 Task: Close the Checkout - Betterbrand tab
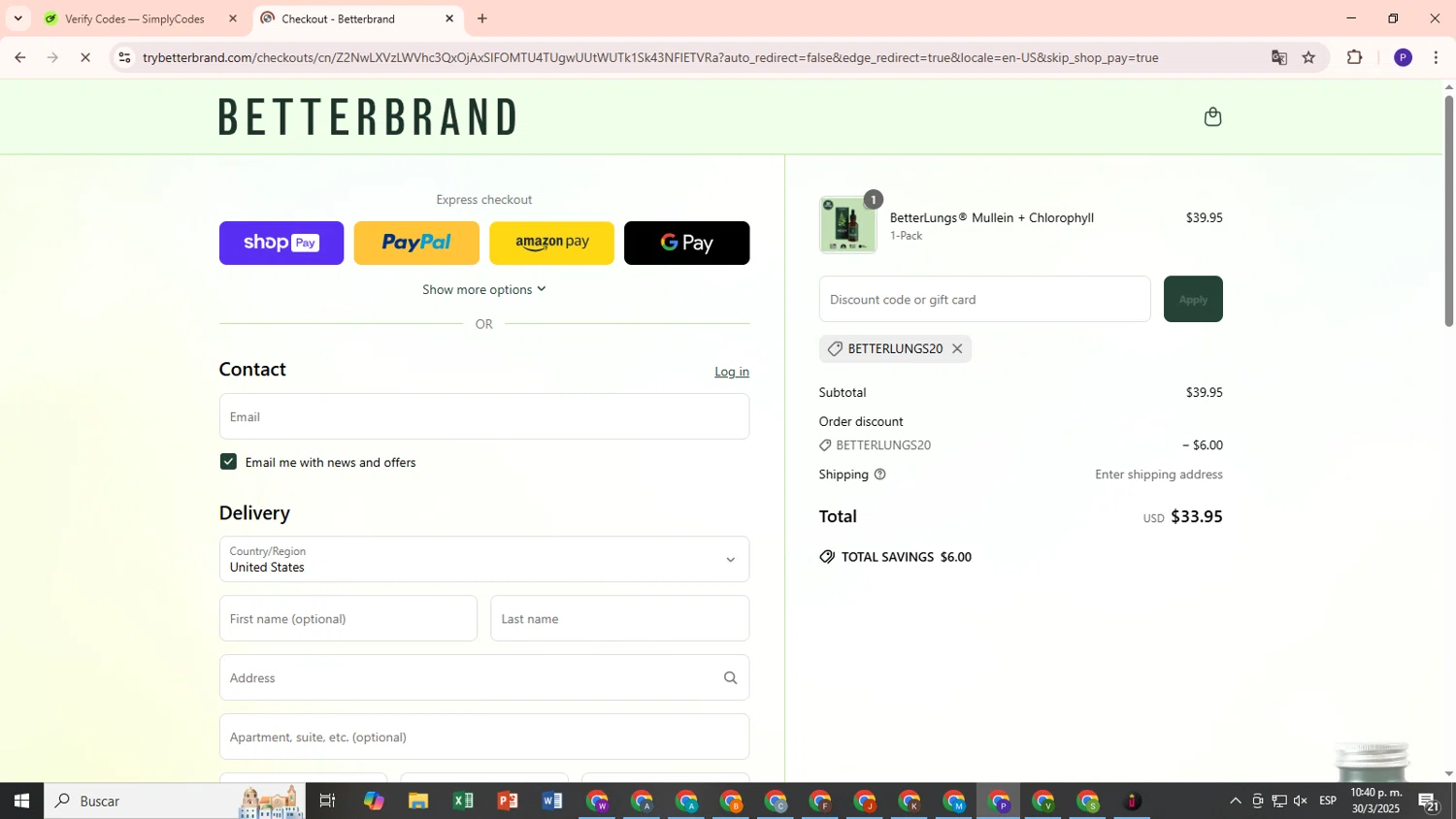tap(448, 18)
